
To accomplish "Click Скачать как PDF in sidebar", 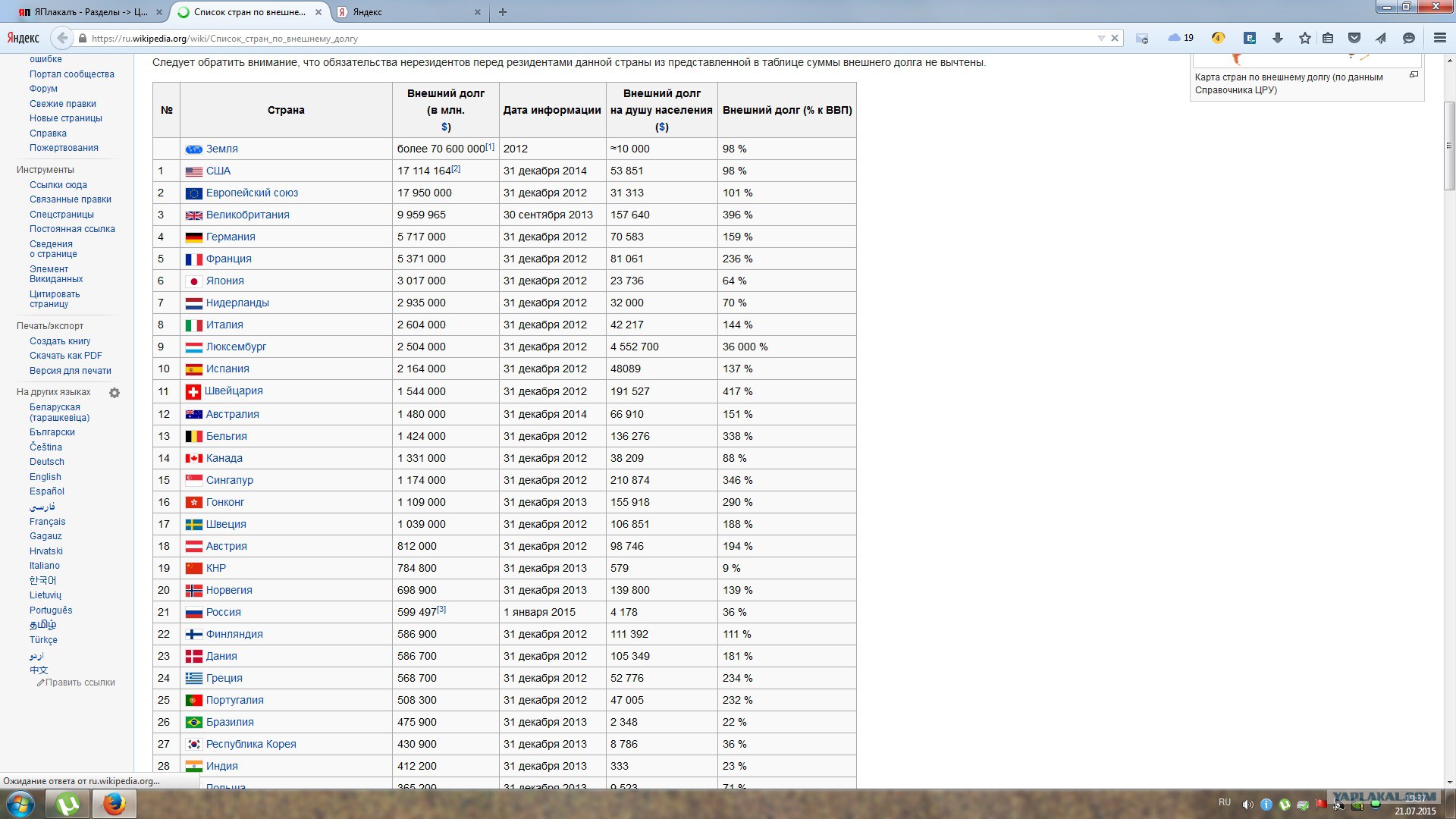I will tap(66, 356).
